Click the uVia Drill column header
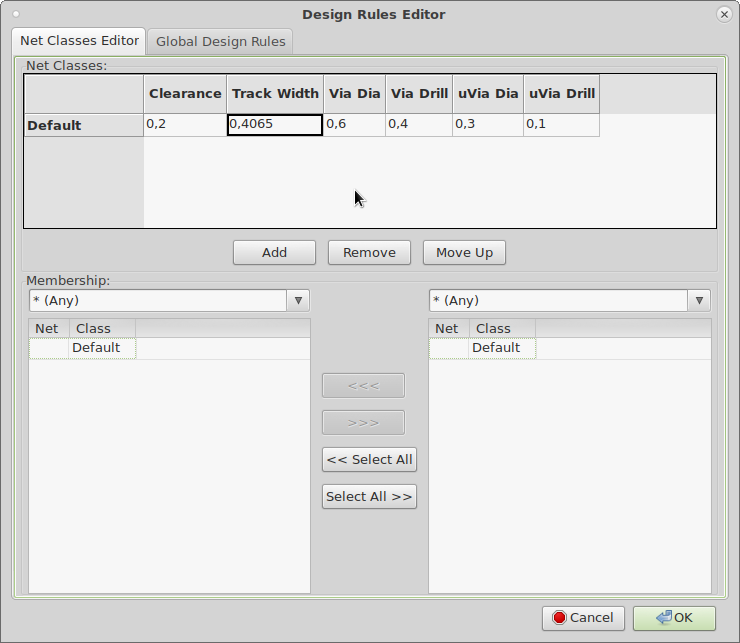 (562, 93)
